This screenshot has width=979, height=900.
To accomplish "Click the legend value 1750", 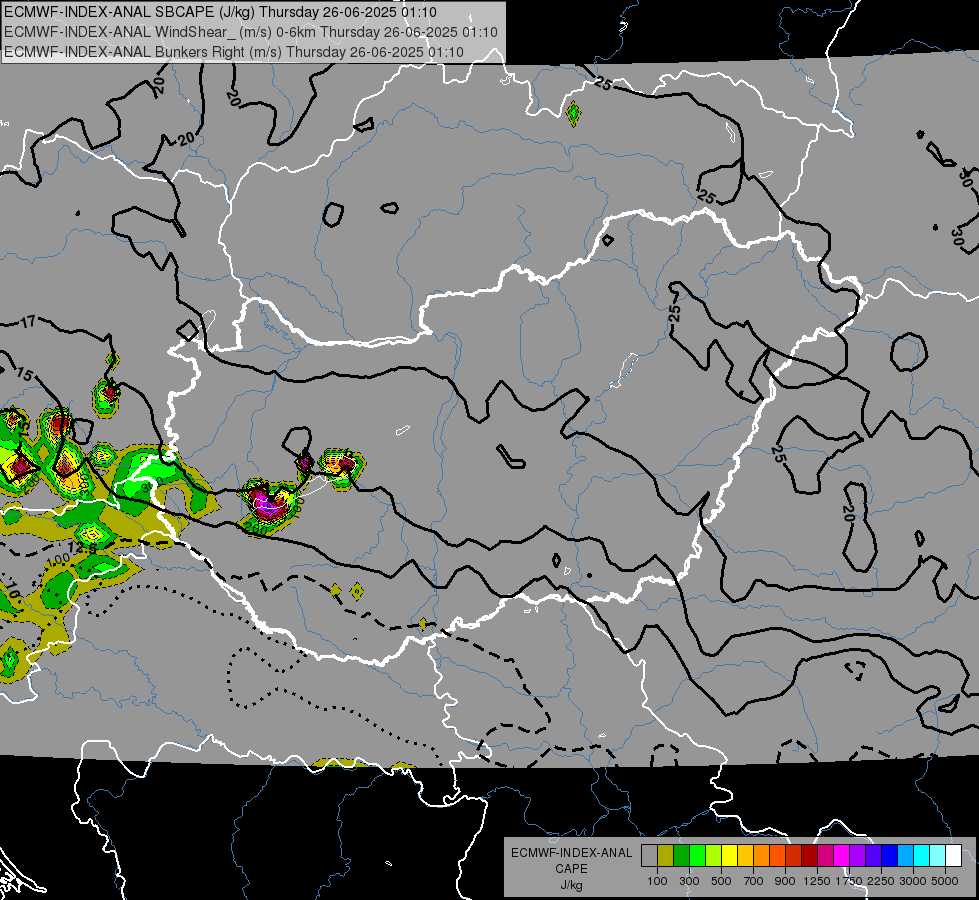I will click(849, 881).
